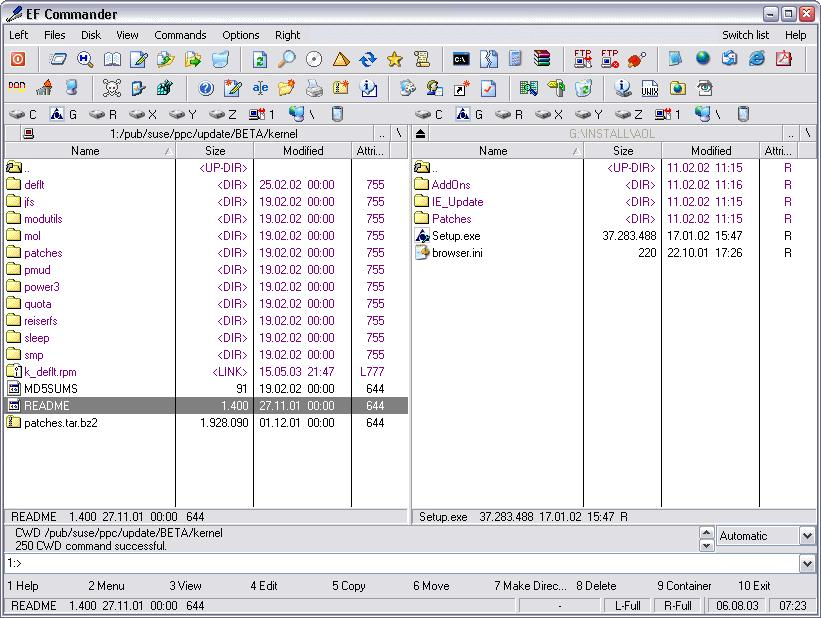Image resolution: width=821 pixels, height=618 pixels.
Task: Select the patches.tar.bz2 file
Action: pos(60,423)
